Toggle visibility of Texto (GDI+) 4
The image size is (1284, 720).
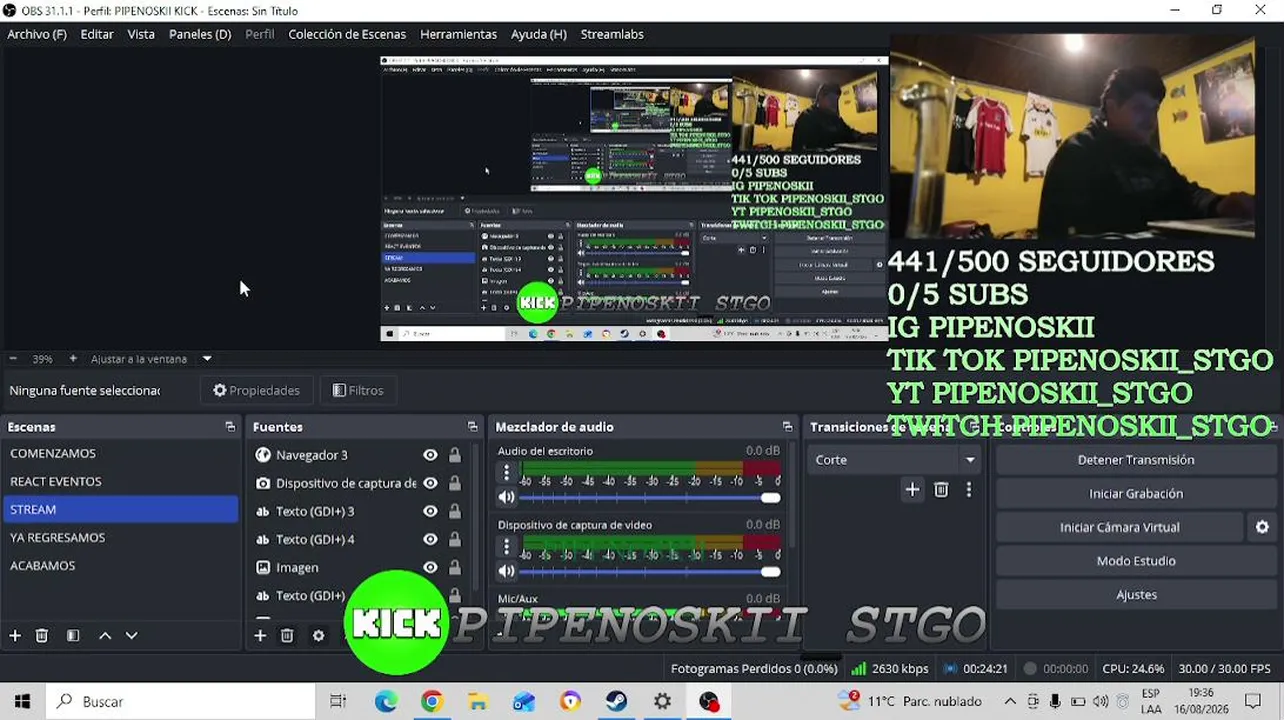click(x=430, y=539)
